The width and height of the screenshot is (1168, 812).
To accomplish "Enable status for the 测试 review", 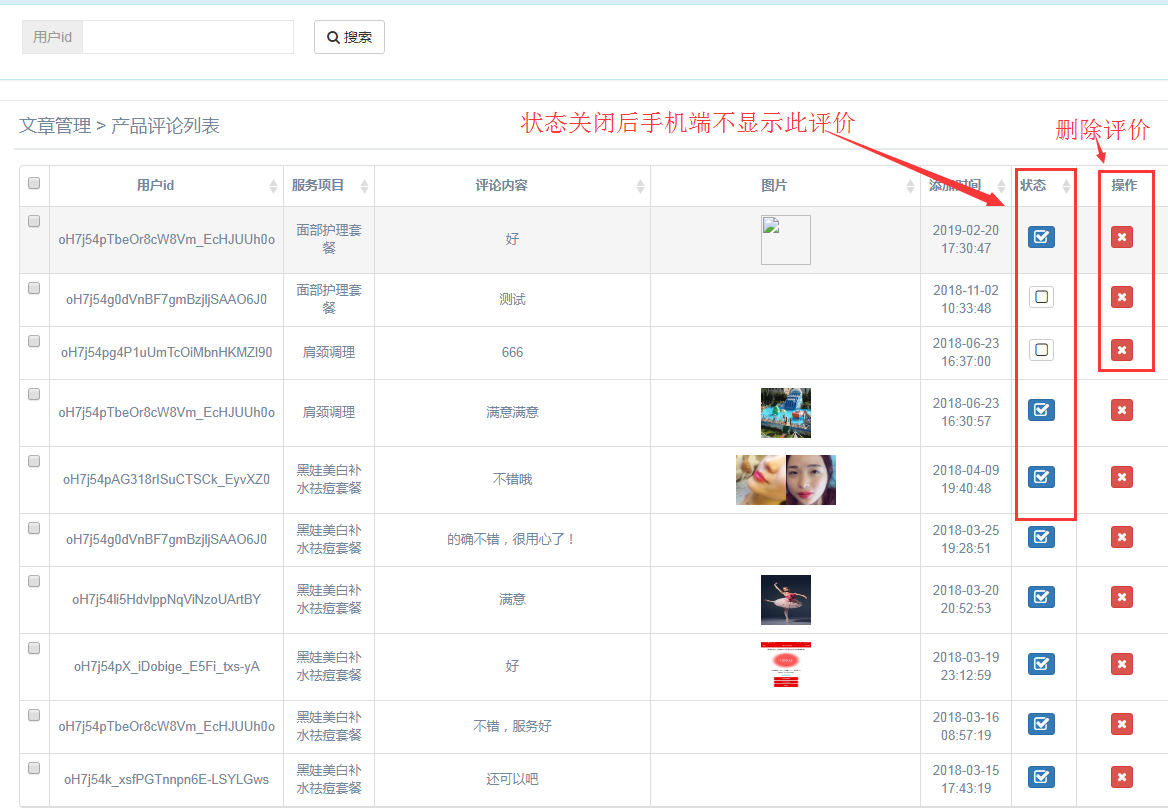I will 1041,297.
